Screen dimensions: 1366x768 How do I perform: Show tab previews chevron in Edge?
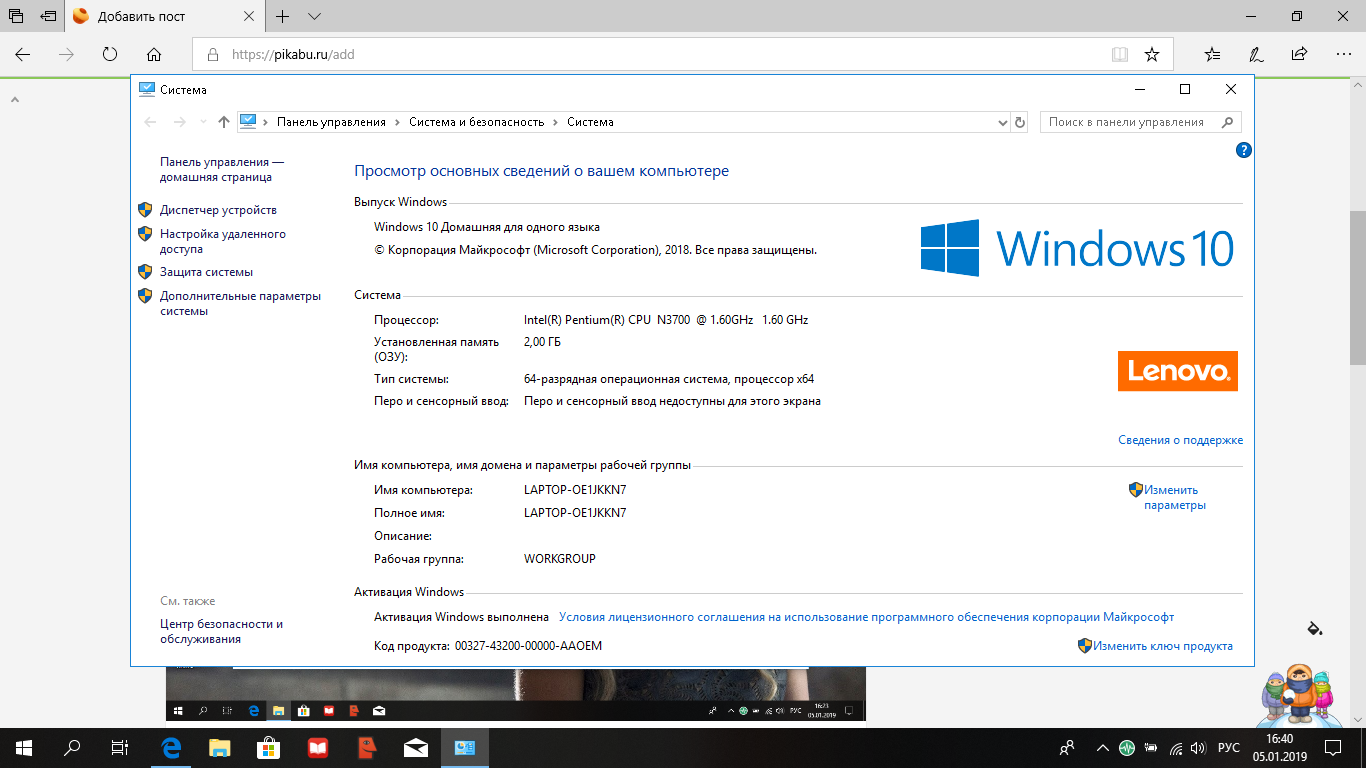click(315, 17)
